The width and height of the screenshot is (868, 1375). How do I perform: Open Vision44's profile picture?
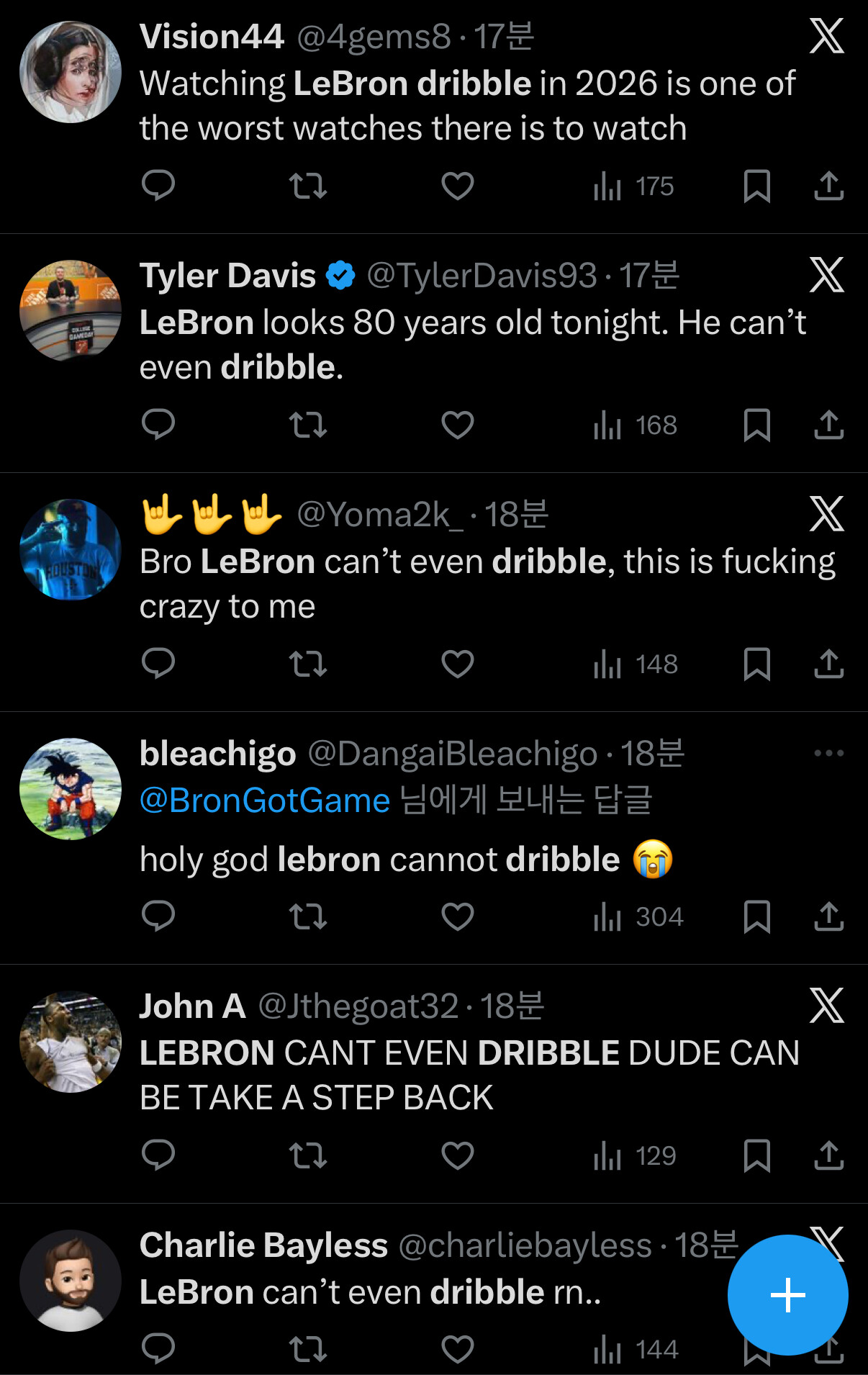(x=71, y=72)
